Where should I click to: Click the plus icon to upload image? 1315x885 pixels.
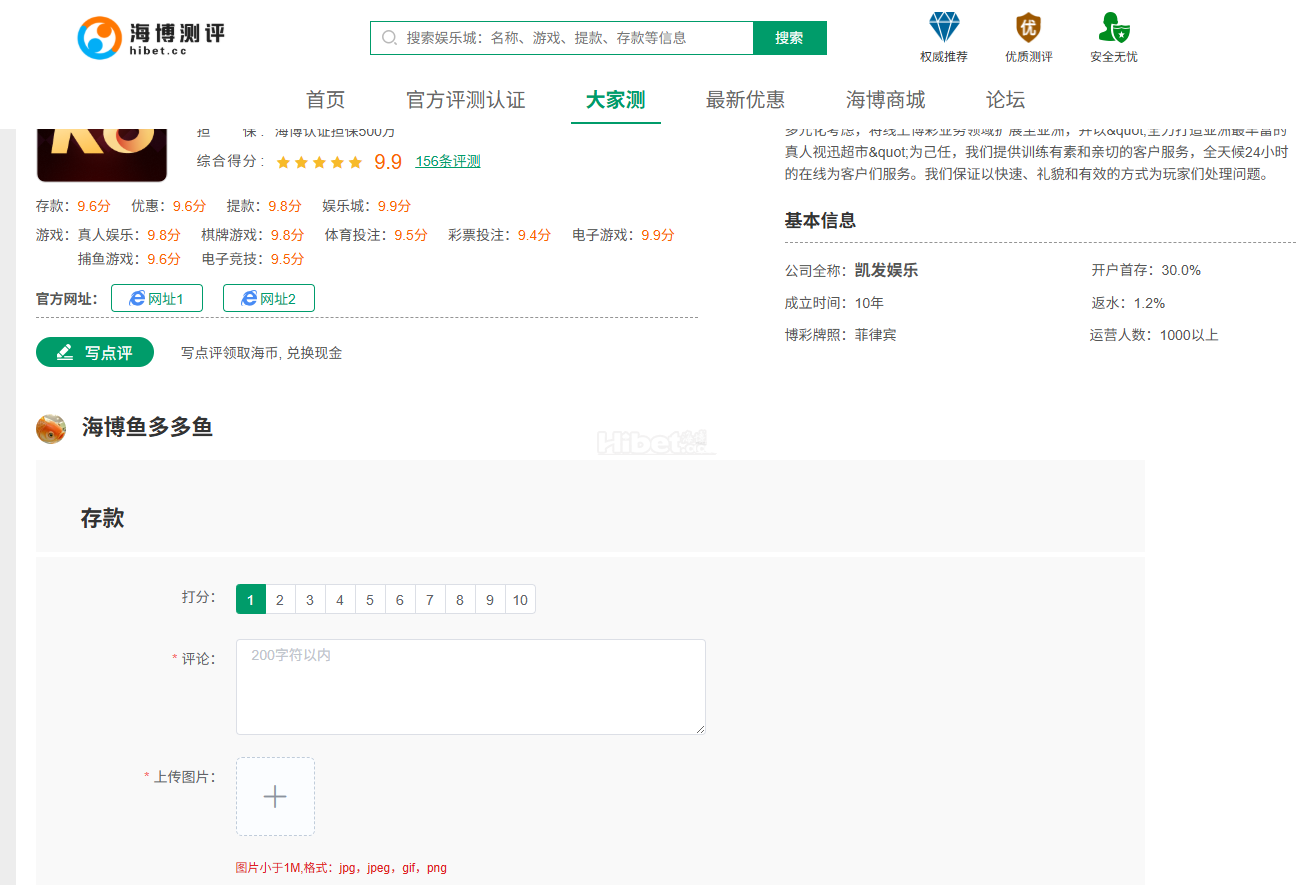(275, 796)
